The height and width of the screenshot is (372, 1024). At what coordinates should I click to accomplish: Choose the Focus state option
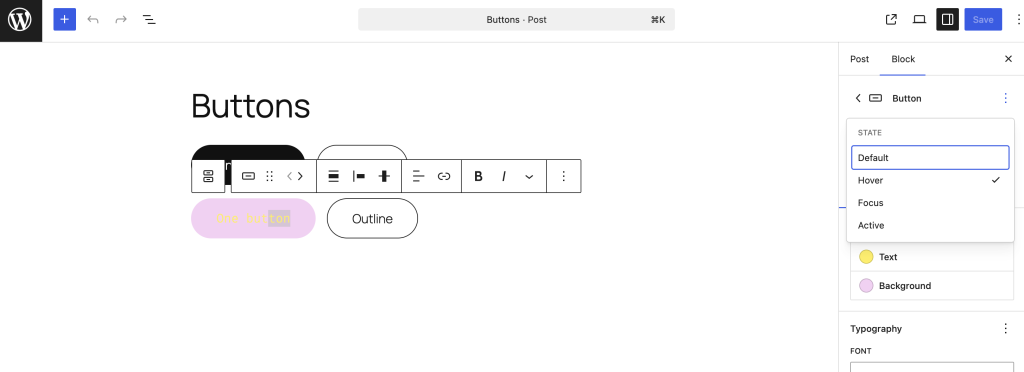[x=930, y=203]
